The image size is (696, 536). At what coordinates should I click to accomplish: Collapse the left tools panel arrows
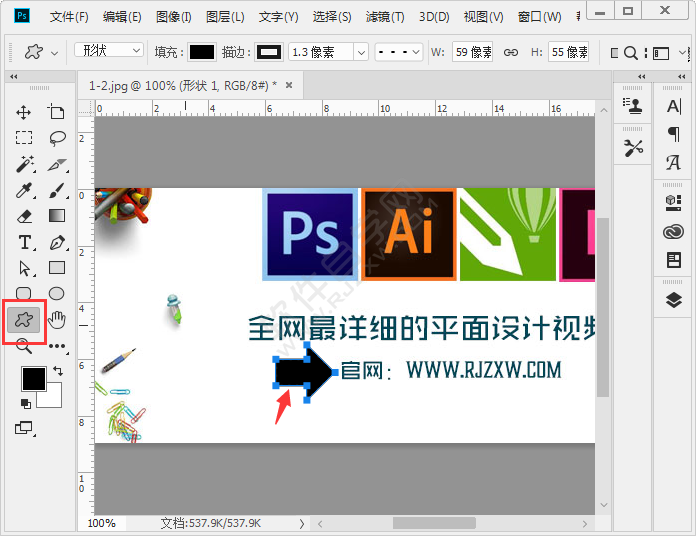pyautogui.click(x=14, y=77)
